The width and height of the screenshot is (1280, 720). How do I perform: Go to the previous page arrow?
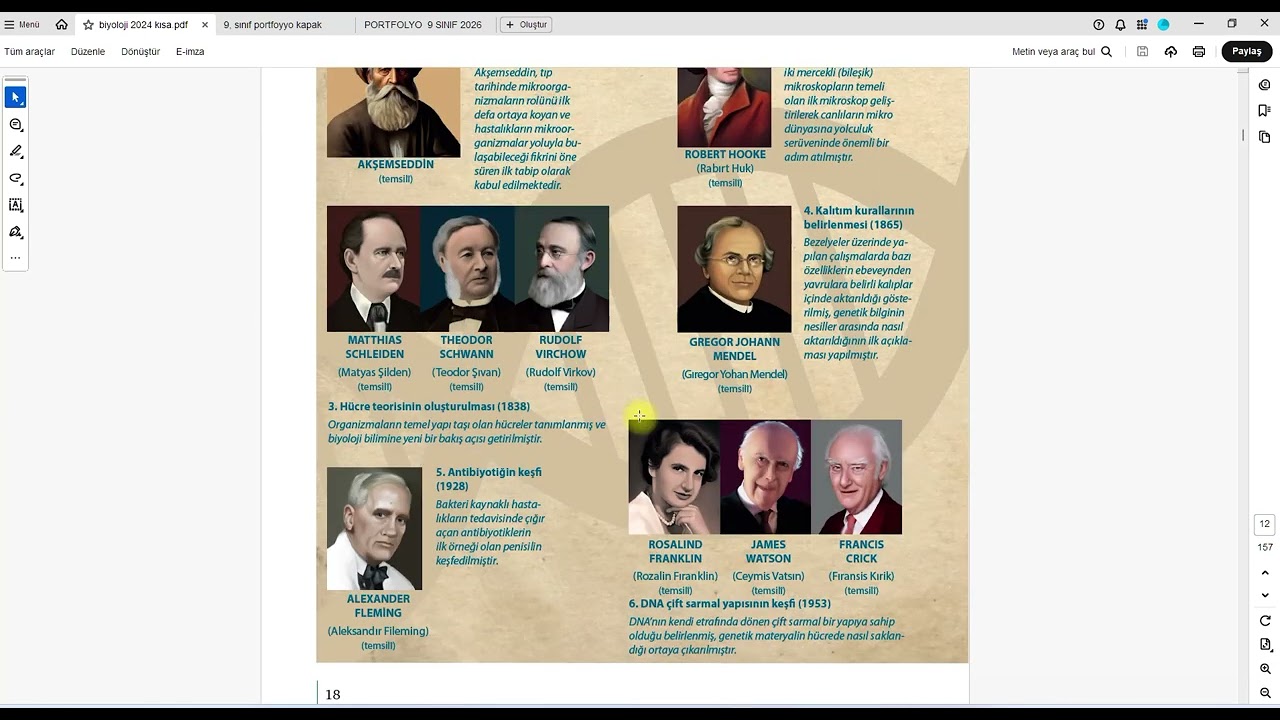(x=1265, y=573)
